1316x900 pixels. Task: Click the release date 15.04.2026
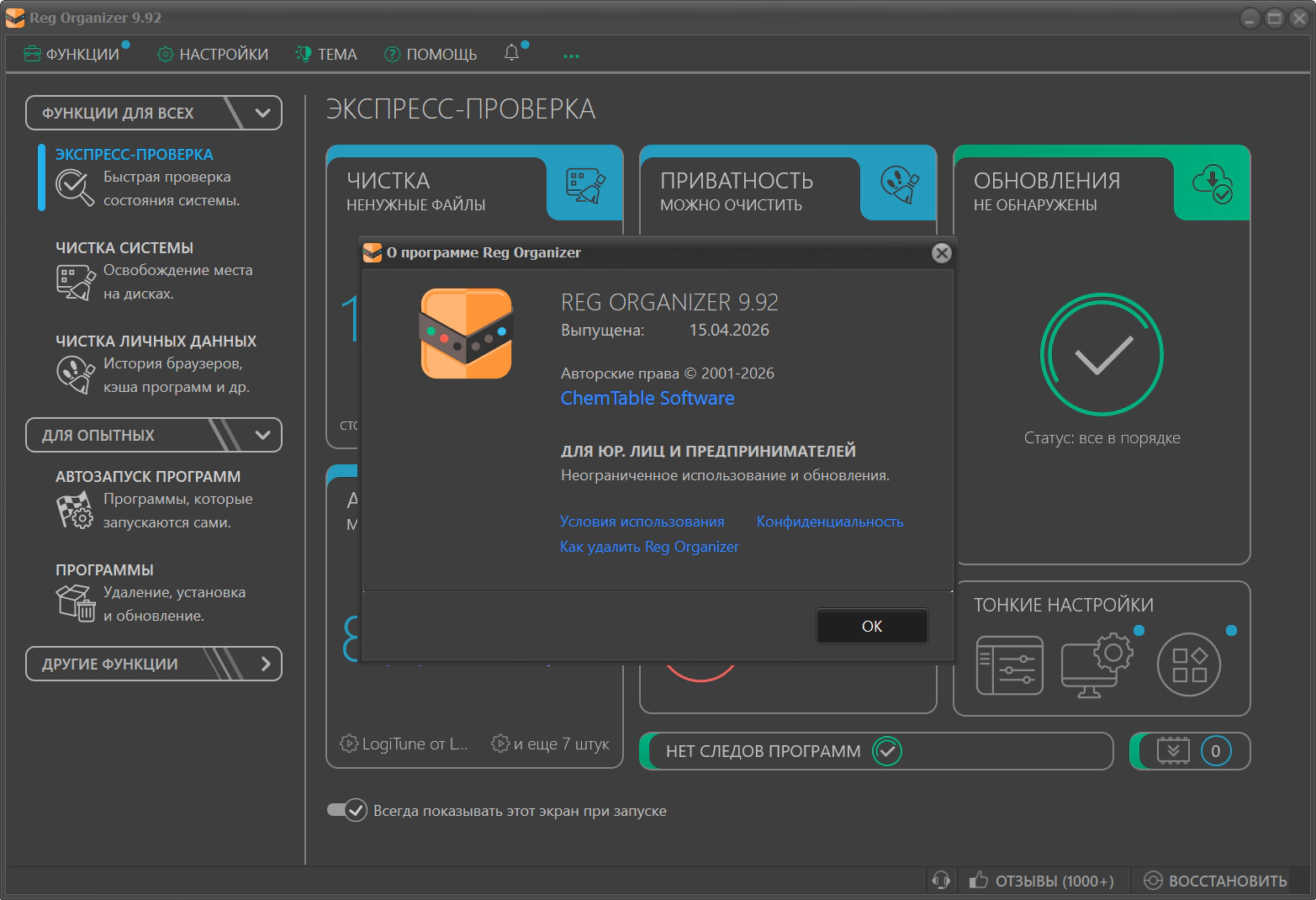coord(729,330)
